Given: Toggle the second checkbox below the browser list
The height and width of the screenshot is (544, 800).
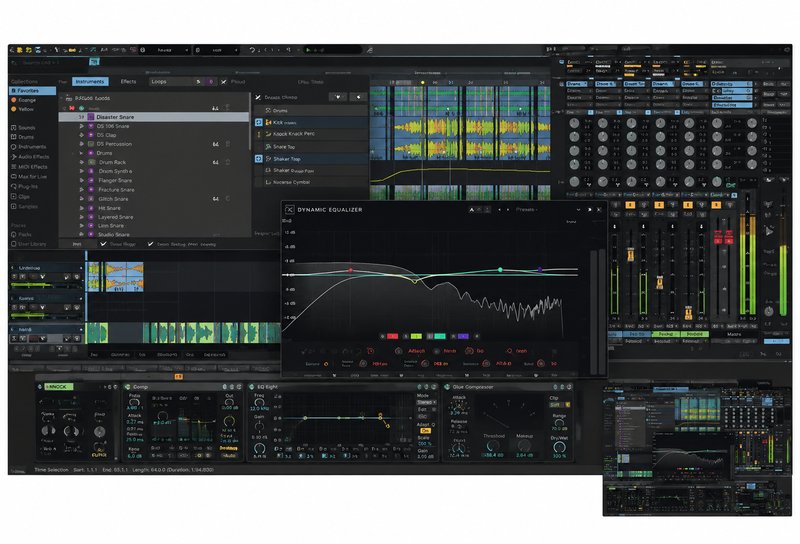Looking at the screenshot, I should [x=151, y=244].
